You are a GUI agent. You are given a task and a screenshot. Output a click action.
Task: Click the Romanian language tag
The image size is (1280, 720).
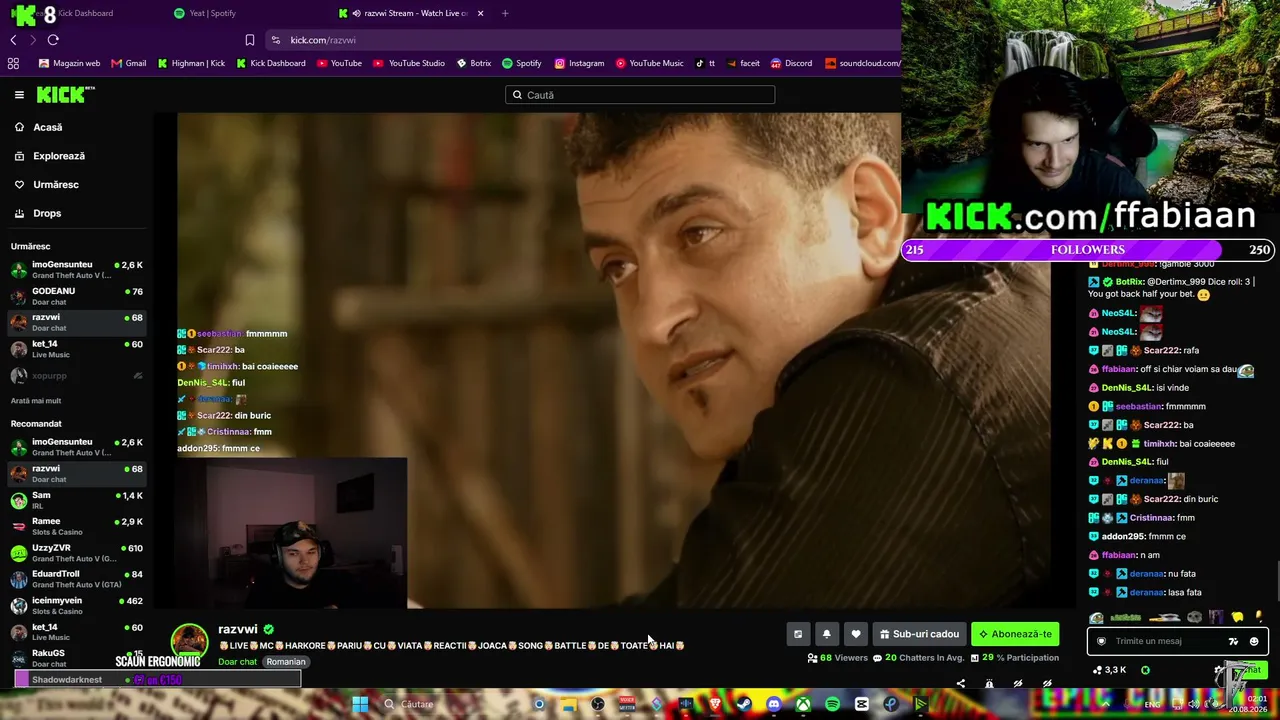tap(286, 662)
